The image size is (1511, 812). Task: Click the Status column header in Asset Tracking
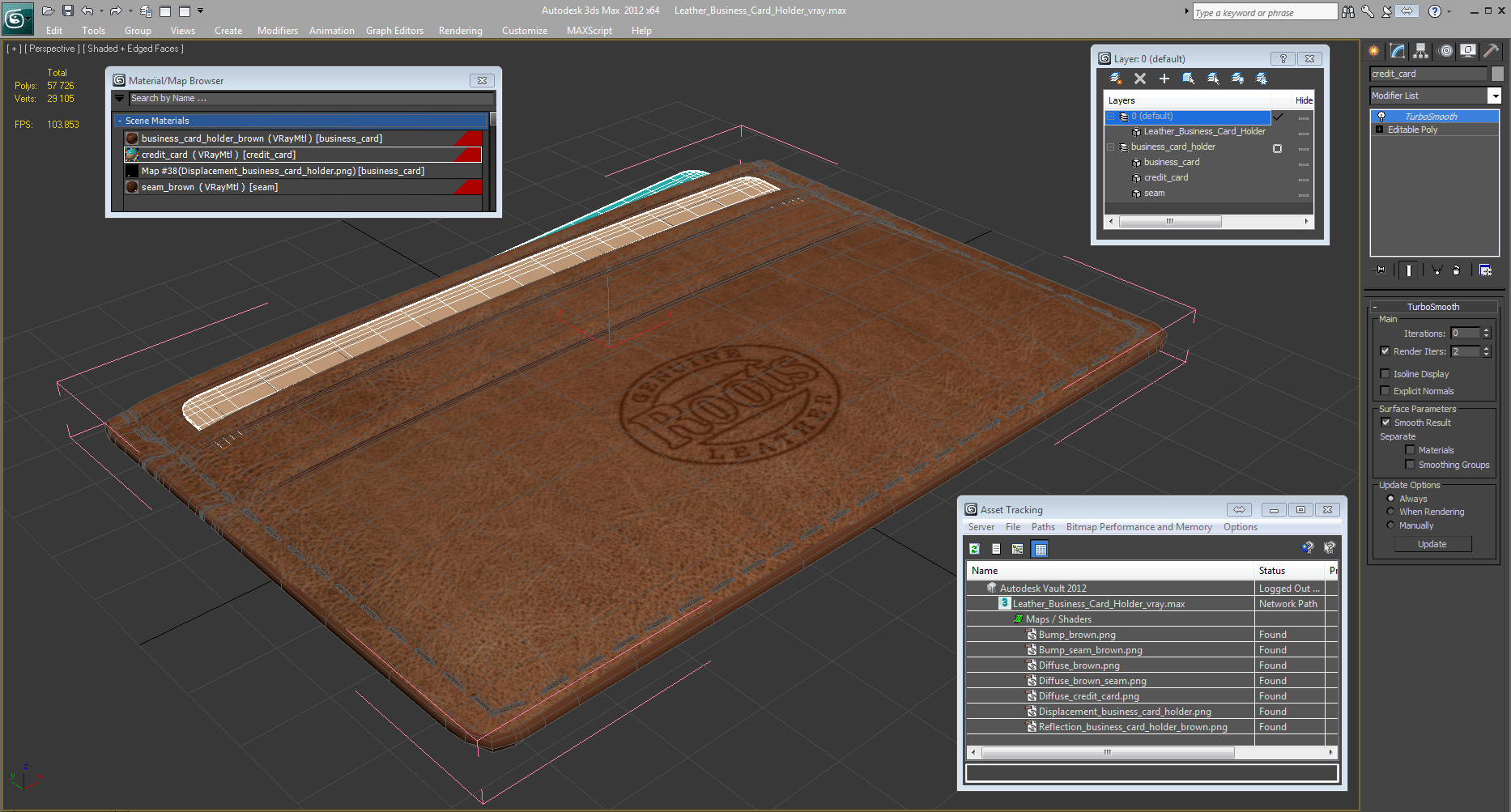point(1290,571)
